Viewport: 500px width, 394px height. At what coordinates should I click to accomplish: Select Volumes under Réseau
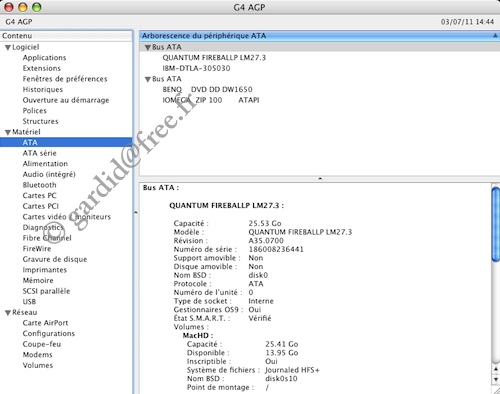38,365
